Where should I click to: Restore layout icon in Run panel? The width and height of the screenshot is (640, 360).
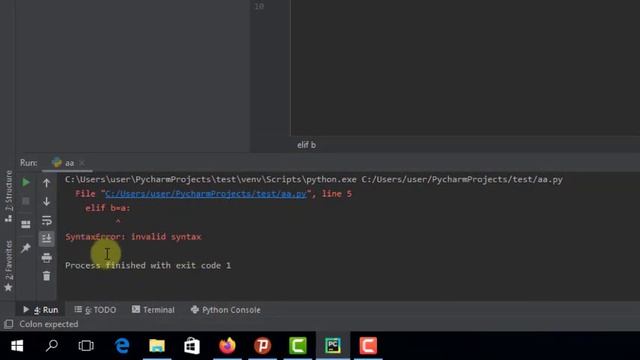tap(26, 224)
